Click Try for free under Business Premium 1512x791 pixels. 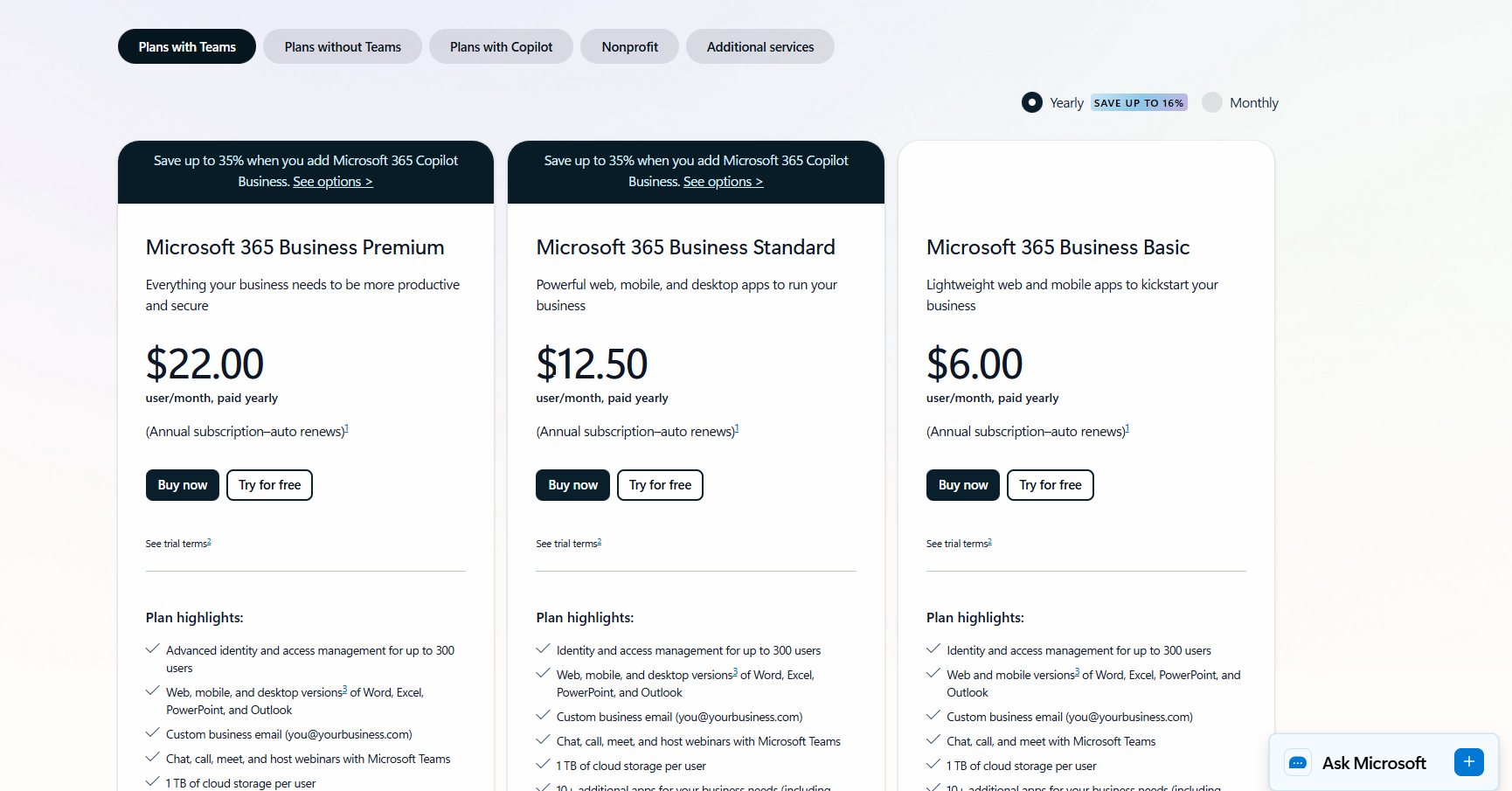pyautogui.click(x=269, y=484)
